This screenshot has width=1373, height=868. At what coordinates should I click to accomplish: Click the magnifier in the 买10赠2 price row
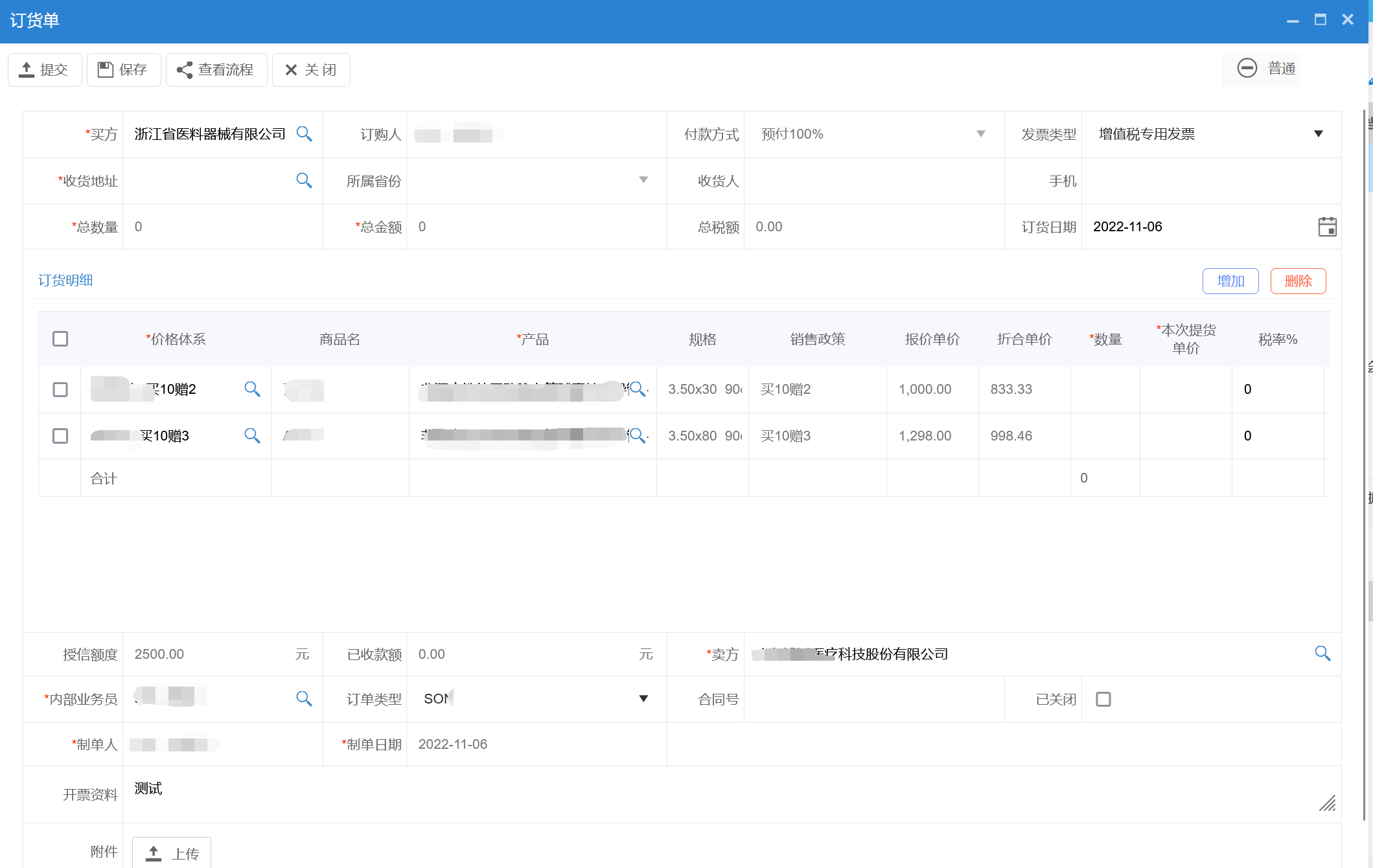252,389
